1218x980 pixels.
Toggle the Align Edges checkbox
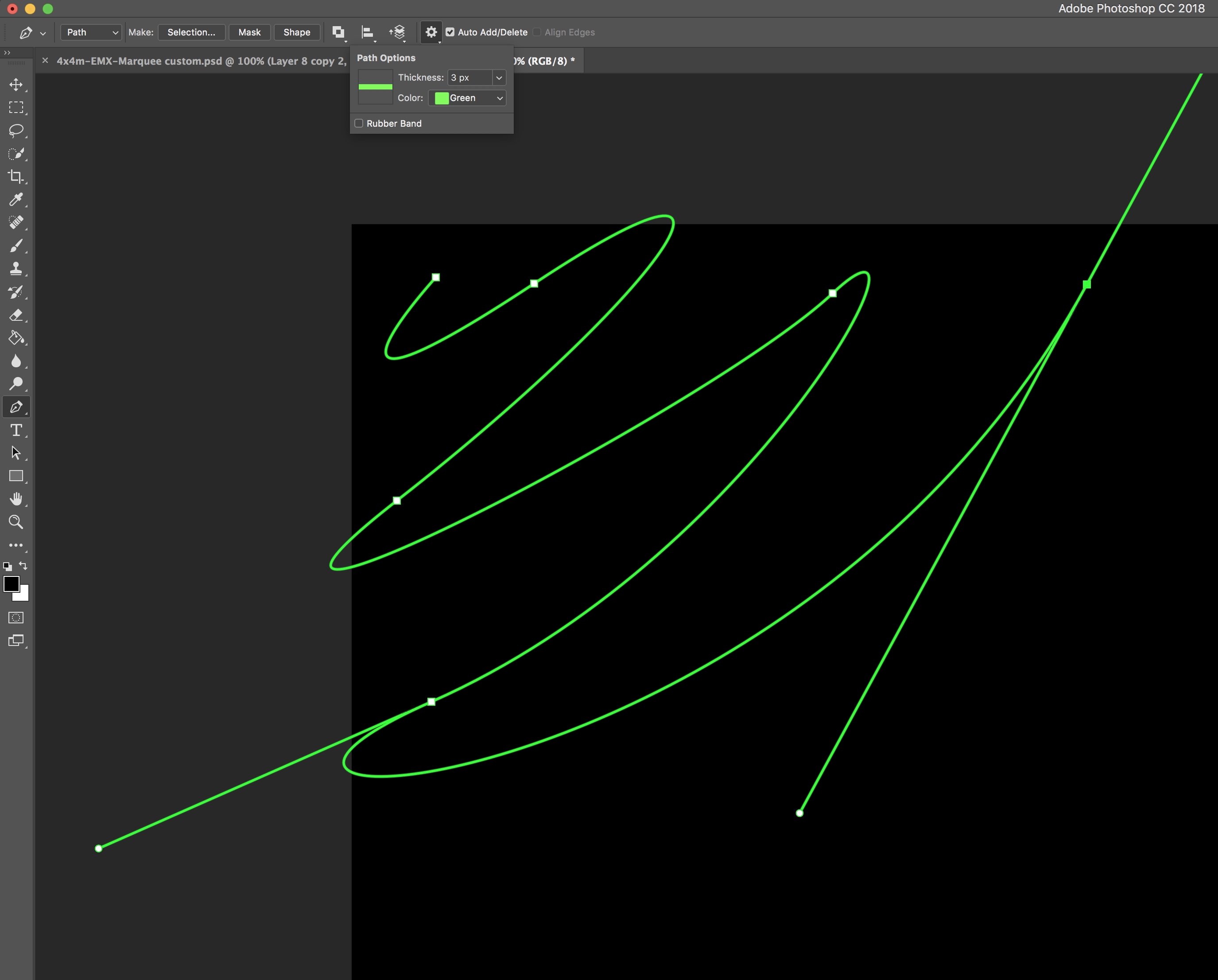537,32
